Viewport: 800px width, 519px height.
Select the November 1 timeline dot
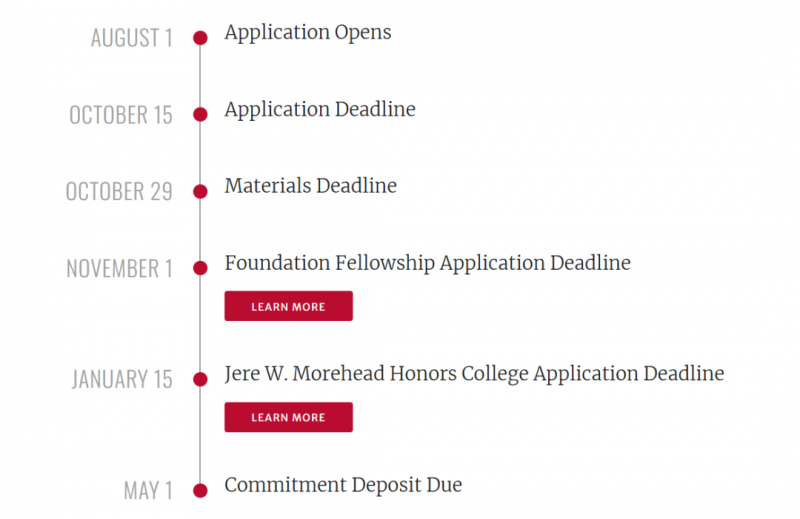click(200, 268)
